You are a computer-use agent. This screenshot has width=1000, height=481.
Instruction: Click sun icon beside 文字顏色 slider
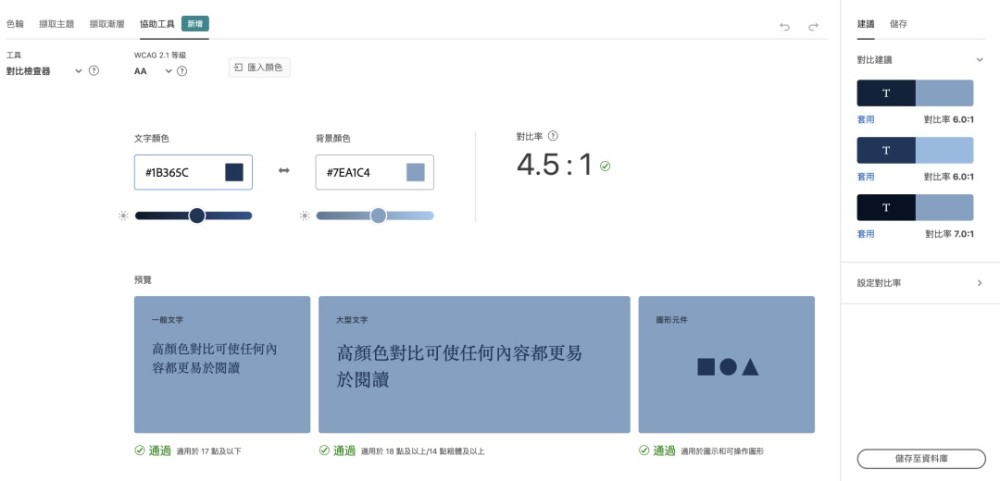[x=123, y=215]
